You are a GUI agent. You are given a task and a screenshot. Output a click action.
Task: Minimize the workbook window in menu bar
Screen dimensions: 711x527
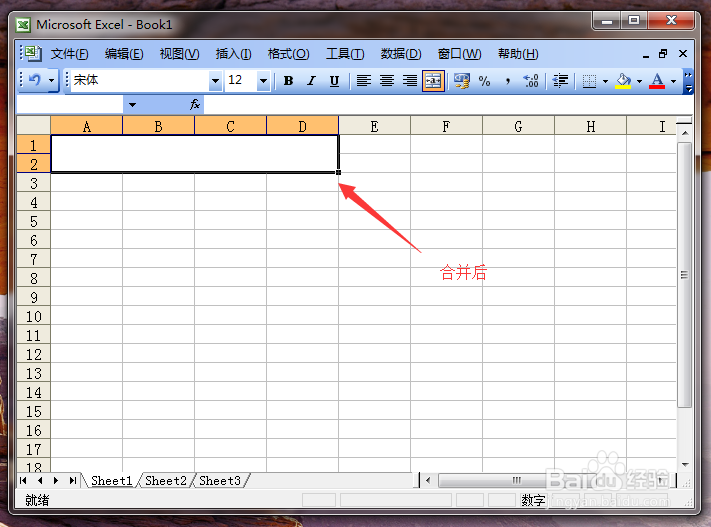coord(646,54)
